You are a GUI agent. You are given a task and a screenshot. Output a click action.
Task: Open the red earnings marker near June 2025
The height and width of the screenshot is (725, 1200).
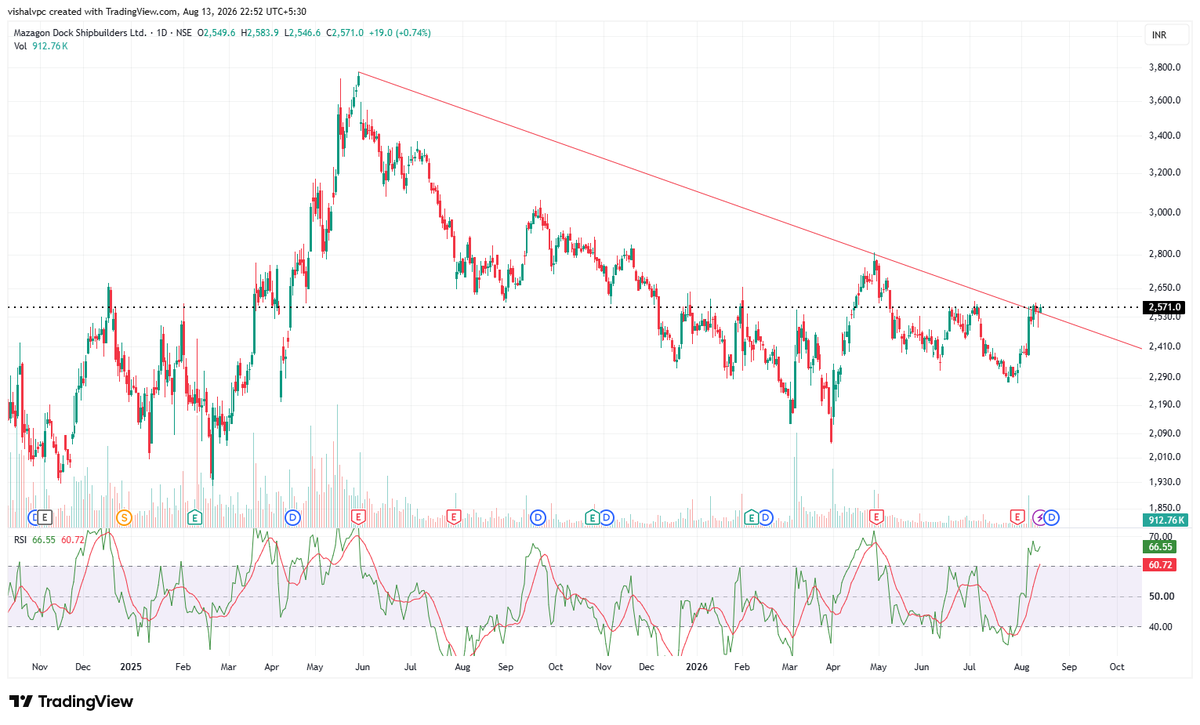[x=358, y=517]
